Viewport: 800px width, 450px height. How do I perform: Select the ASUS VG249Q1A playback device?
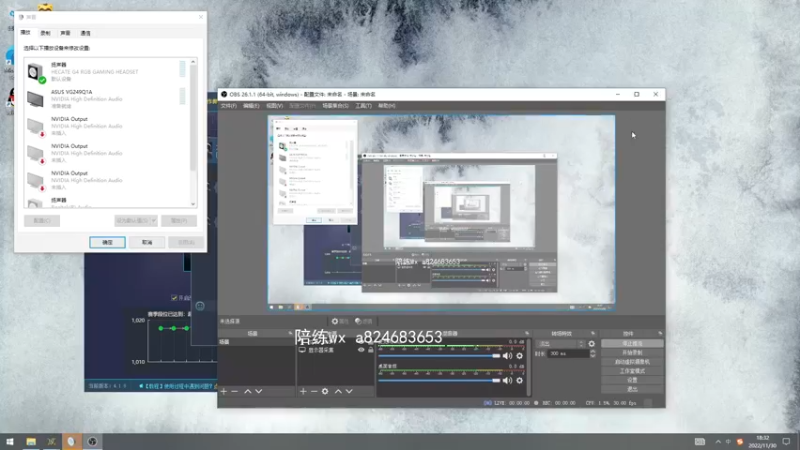pos(106,99)
